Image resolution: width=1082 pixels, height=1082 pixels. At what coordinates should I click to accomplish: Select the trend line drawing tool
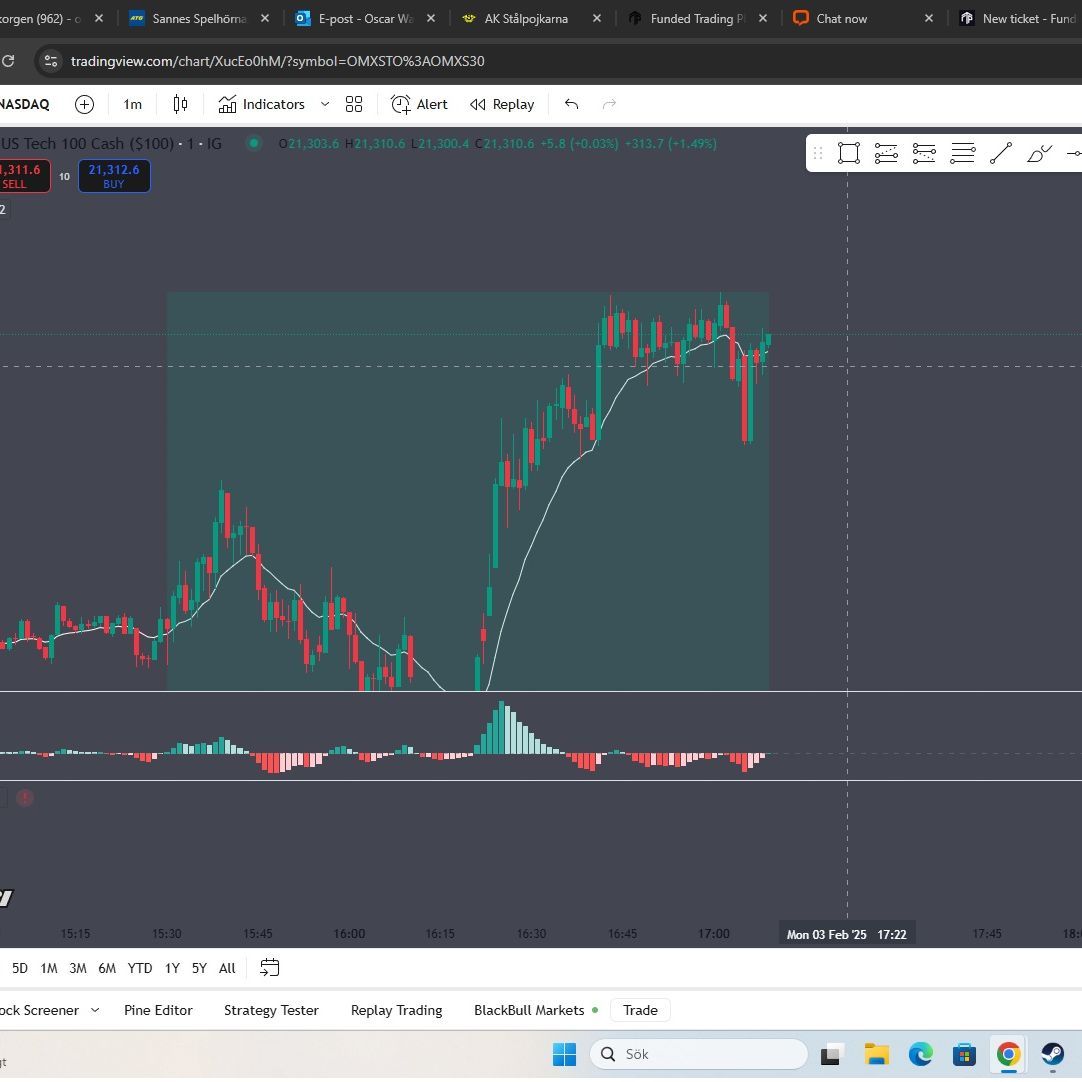1001,153
